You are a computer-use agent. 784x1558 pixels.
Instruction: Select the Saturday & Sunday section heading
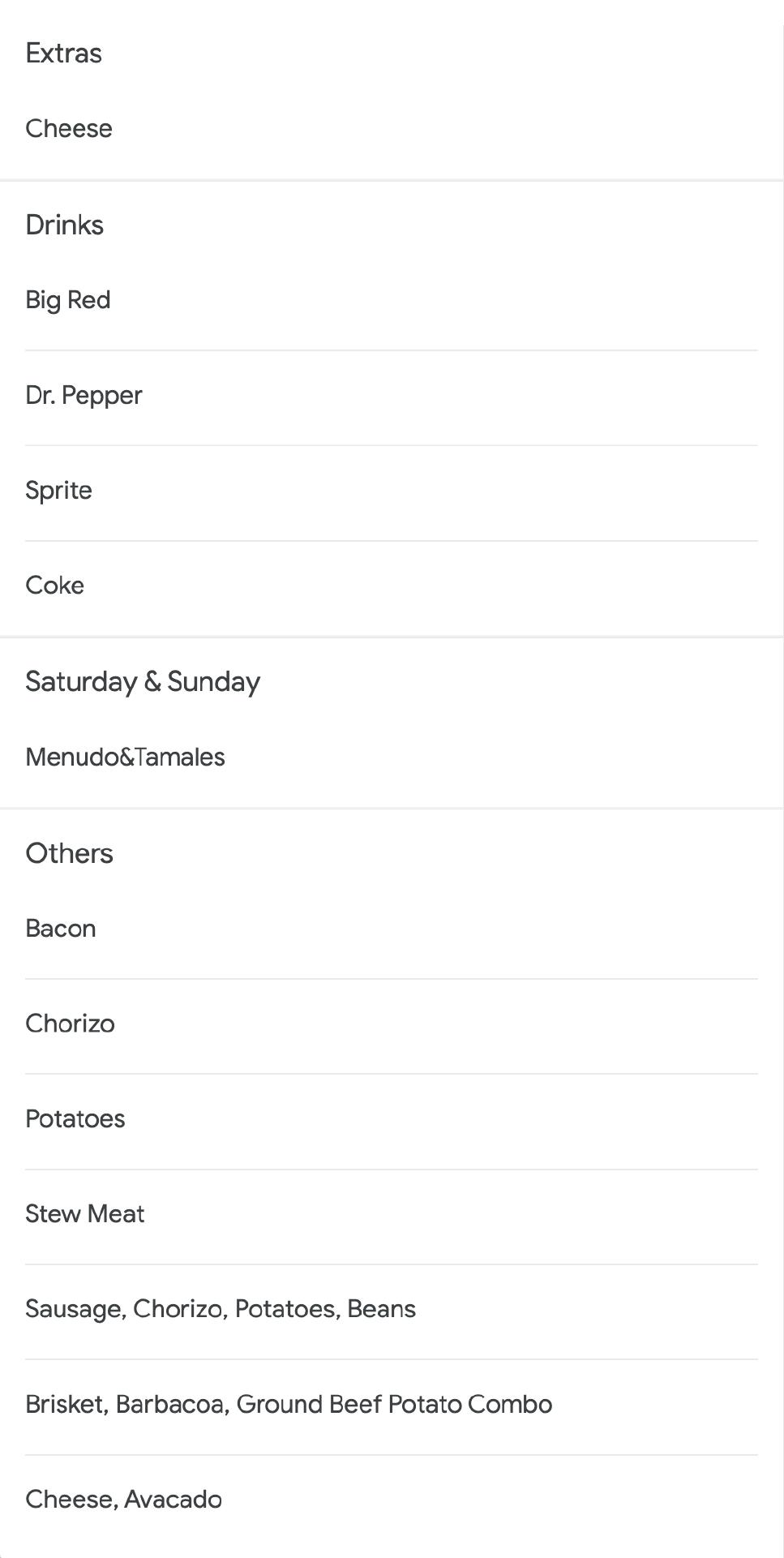[143, 681]
